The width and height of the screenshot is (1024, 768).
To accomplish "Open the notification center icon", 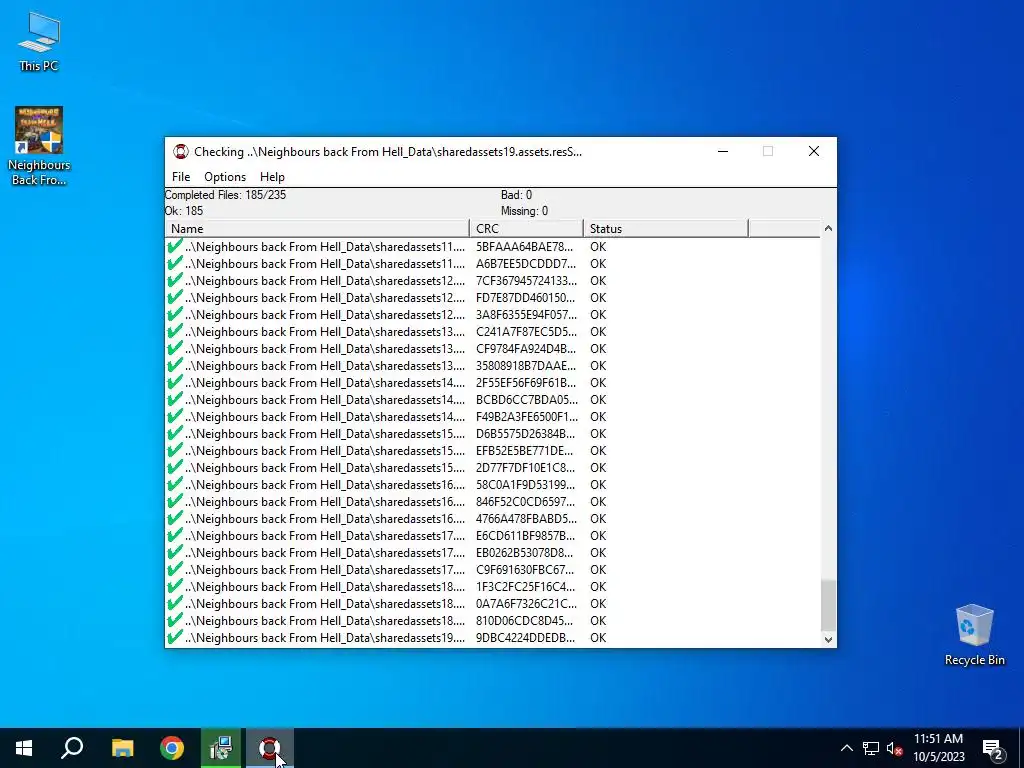I will [x=992, y=749].
